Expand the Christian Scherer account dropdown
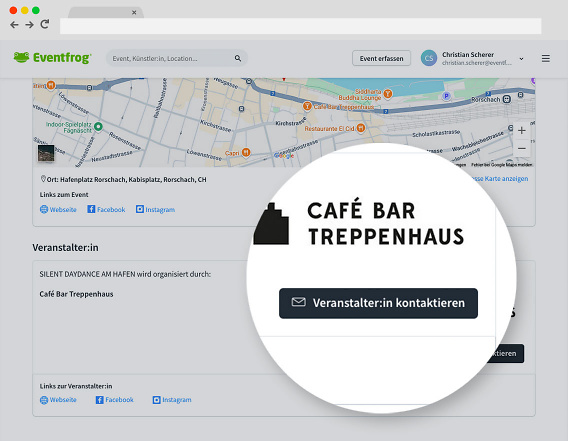 coord(521,59)
